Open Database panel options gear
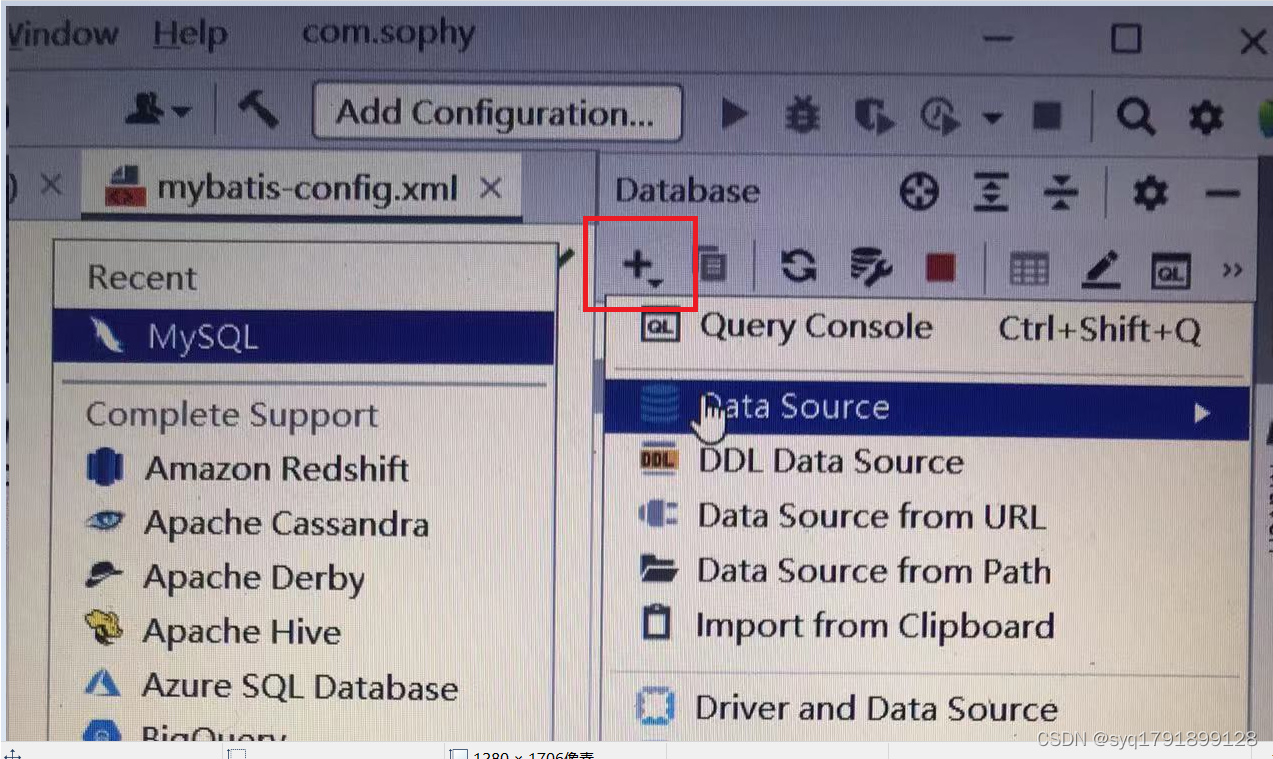 (1150, 192)
